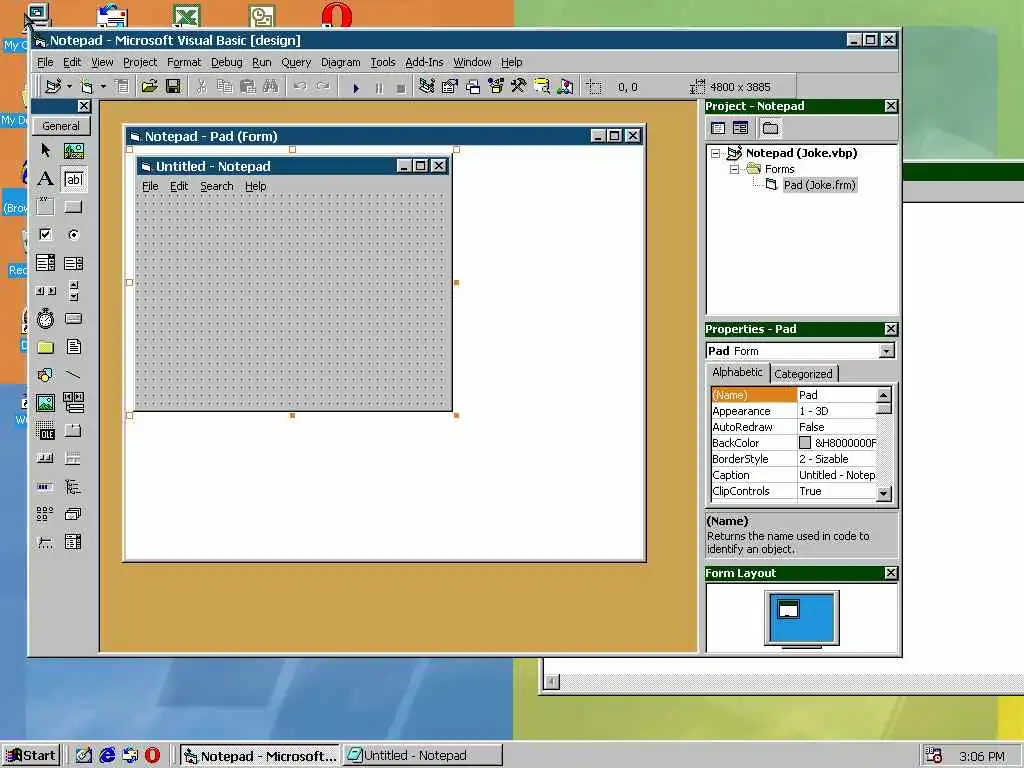The width and height of the screenshot is (1024, 768).
Task: Open the Form Layout Window toolbar icon
Action: (x=473, y=86)
